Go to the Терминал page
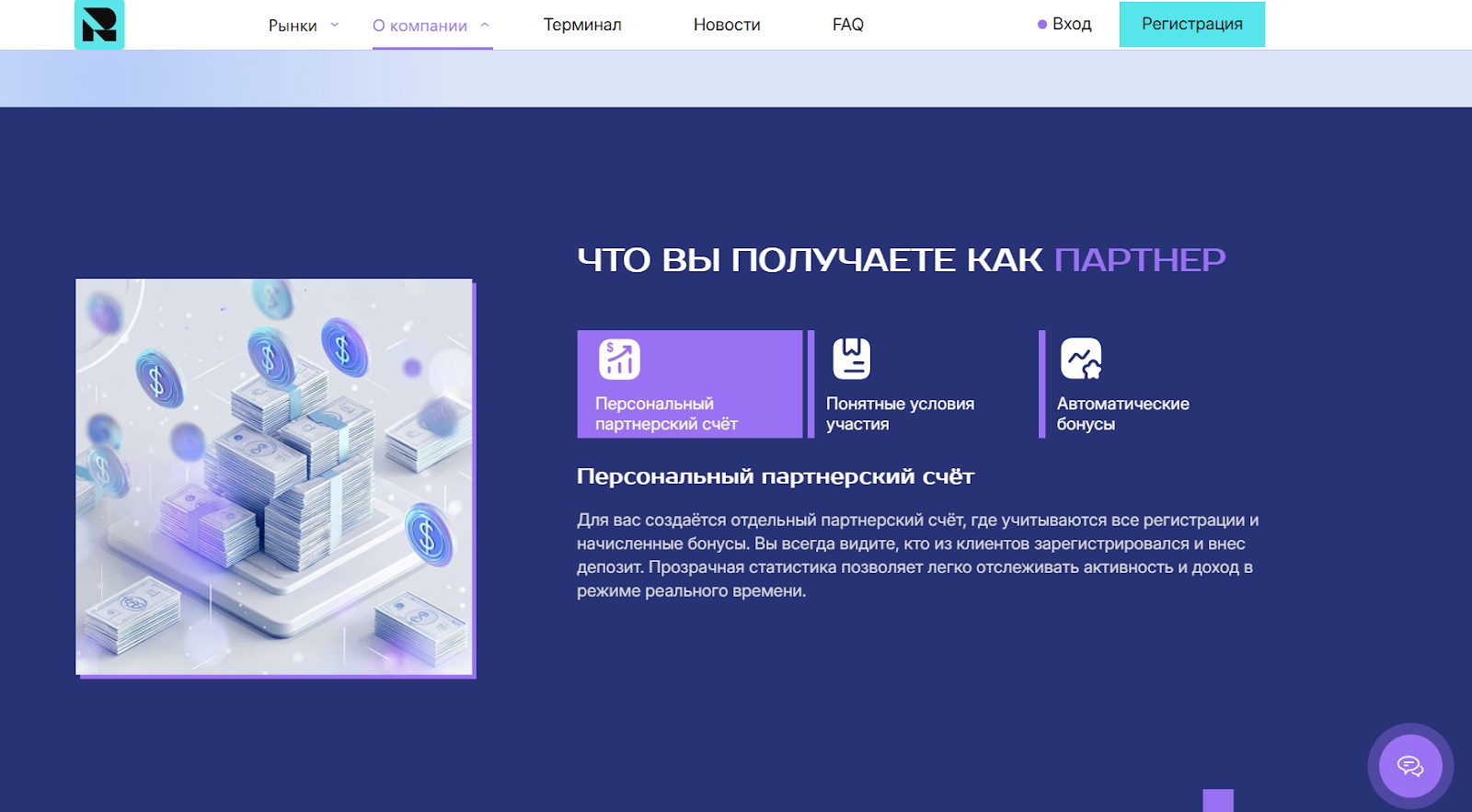This screenshot has width=1472, height=812. point(582,25)
